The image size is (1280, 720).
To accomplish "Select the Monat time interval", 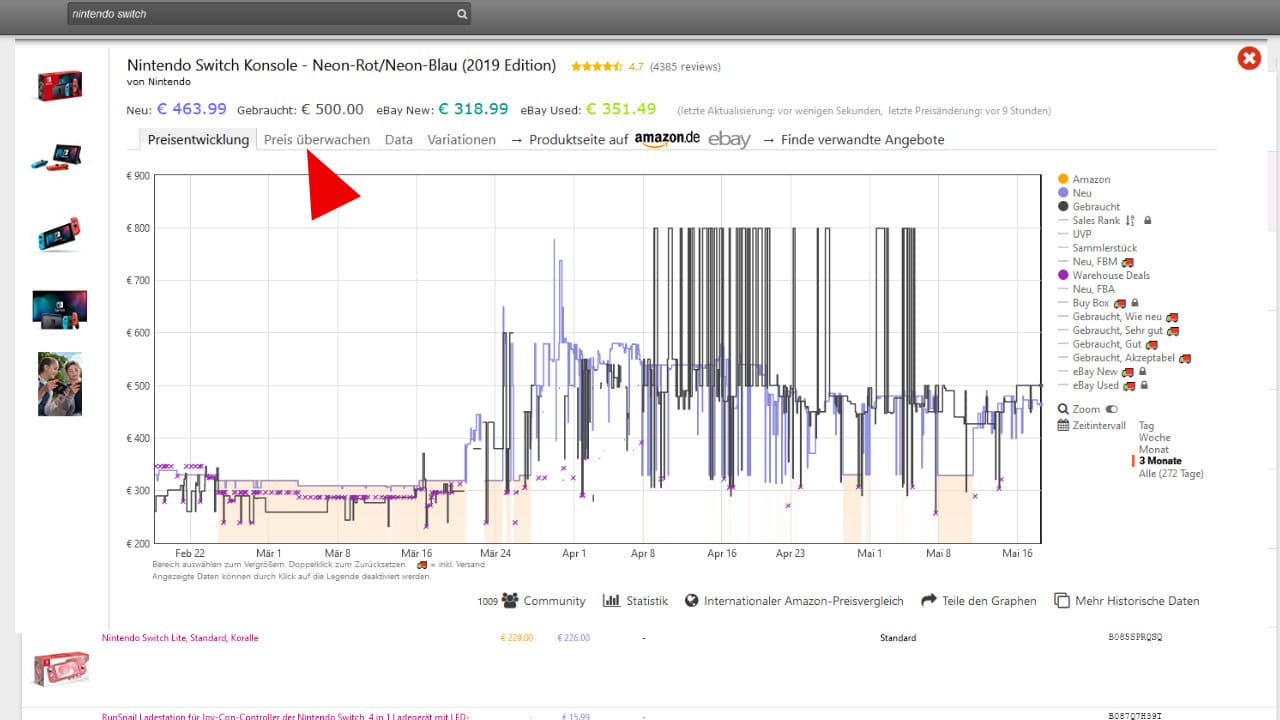I will pos(1154,449).
